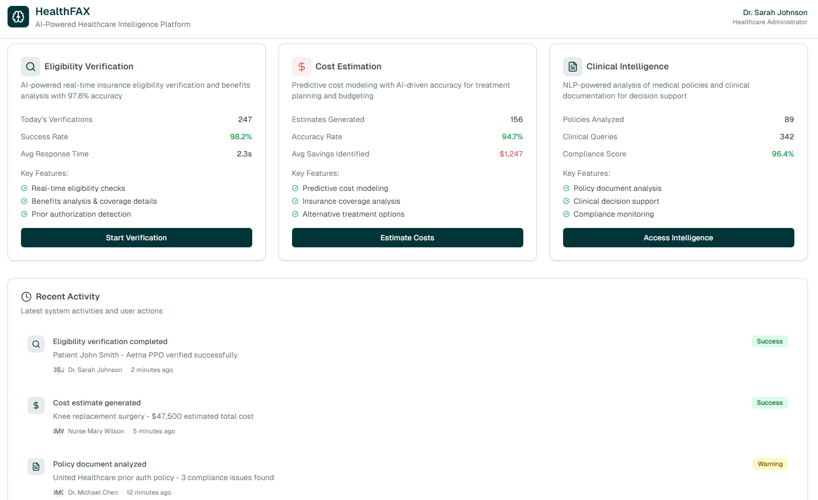The image size is (818, 500).
Task: Click the Cost Estimation dollar icon
Action: 301,67
